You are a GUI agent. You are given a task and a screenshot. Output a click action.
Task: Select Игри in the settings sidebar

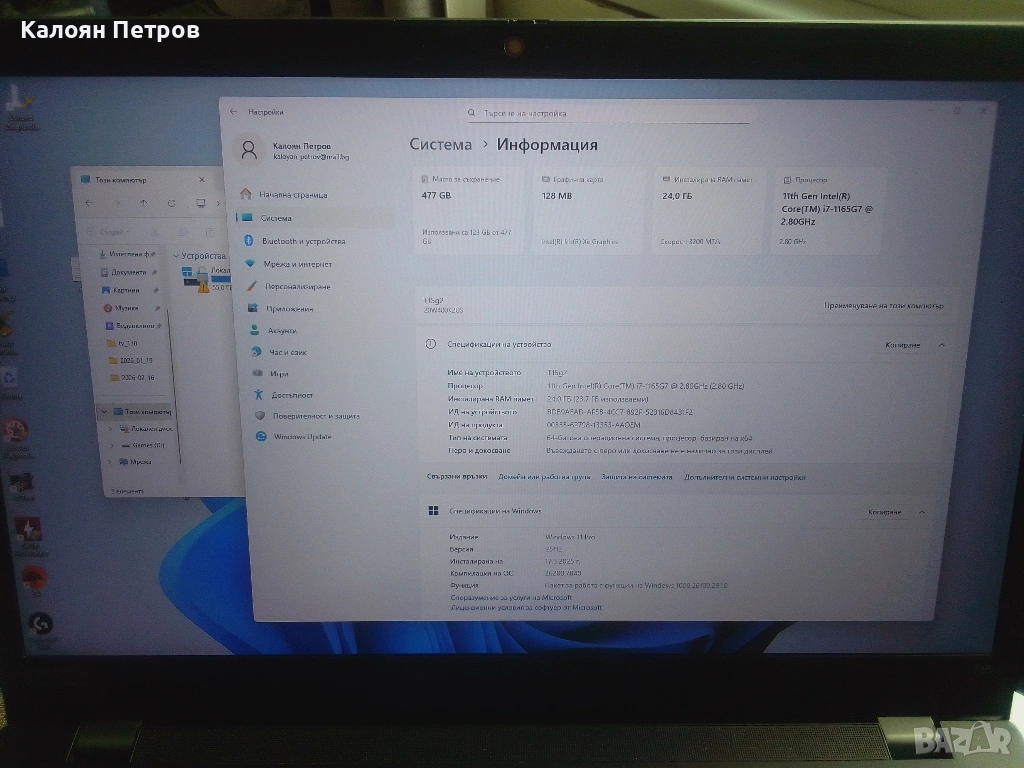click(x=279, y=373)
